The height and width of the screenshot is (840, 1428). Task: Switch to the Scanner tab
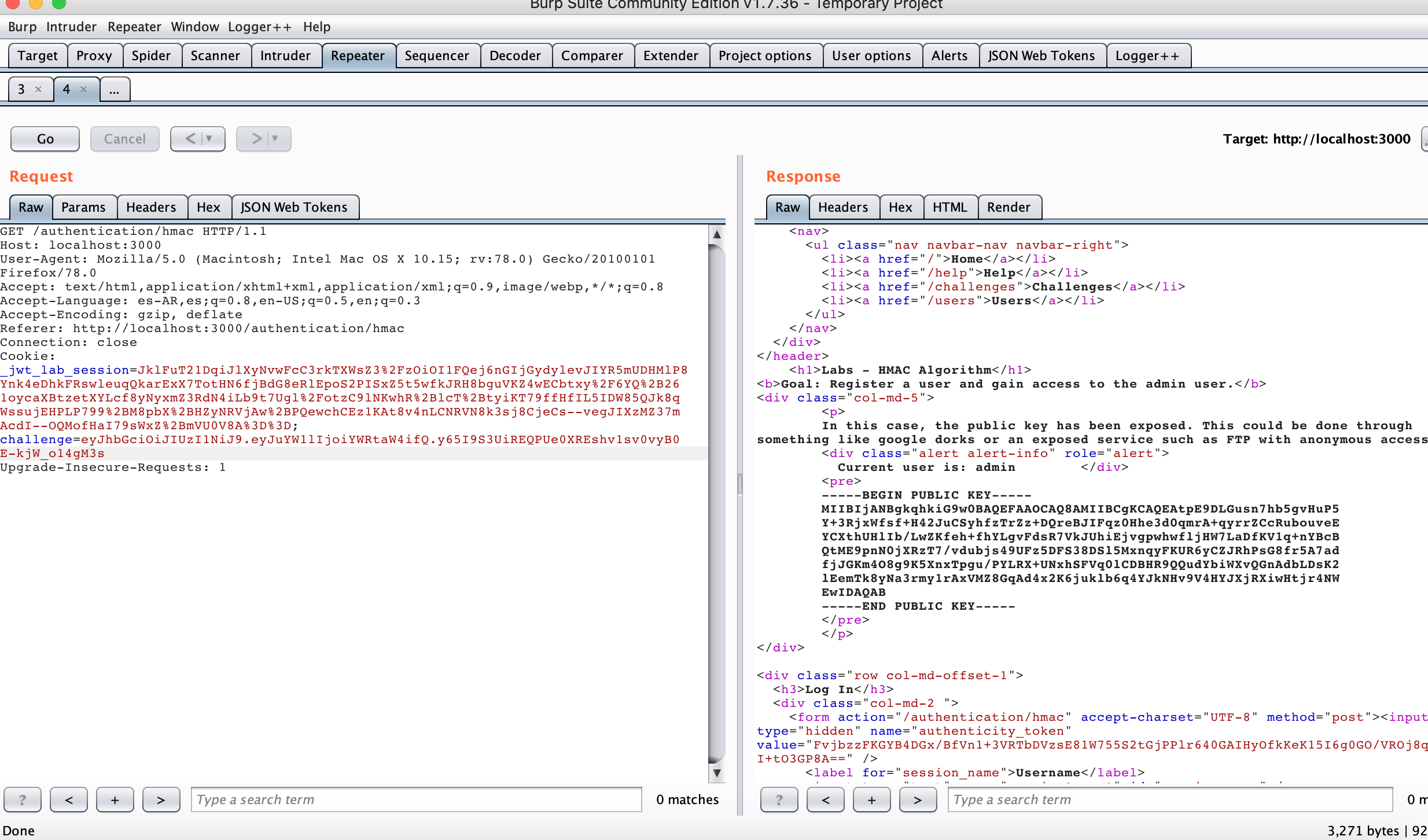[x=215, y=56]
